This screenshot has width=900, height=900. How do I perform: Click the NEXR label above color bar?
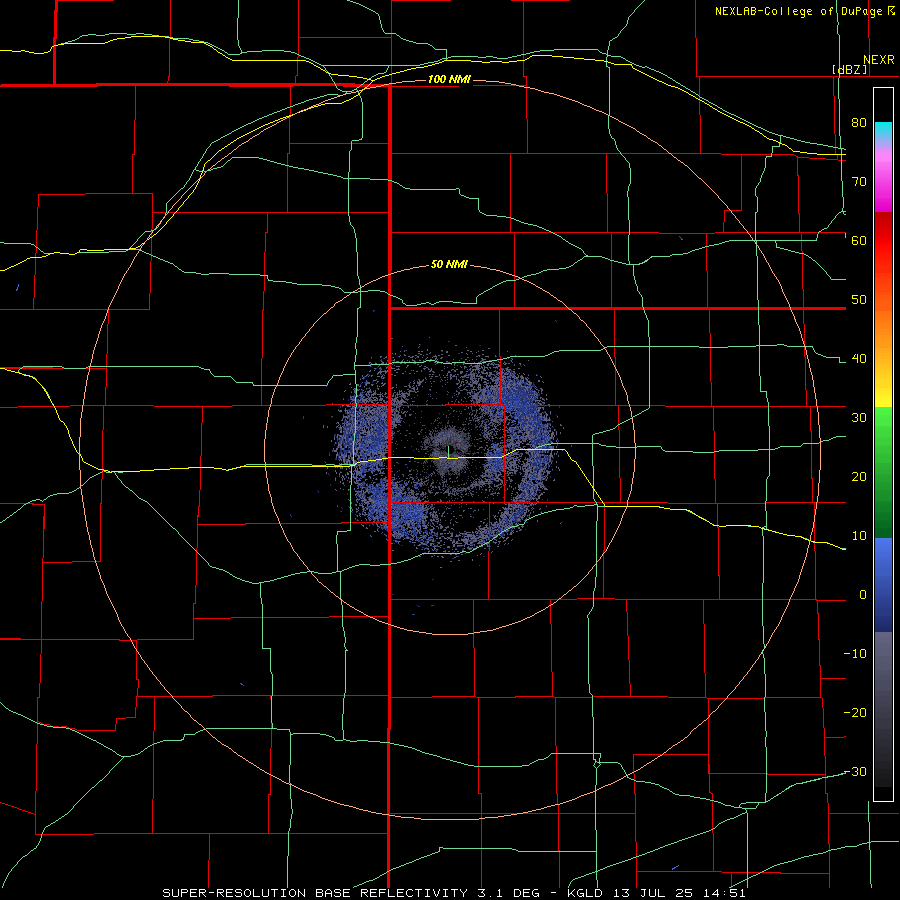click(878, 60)
